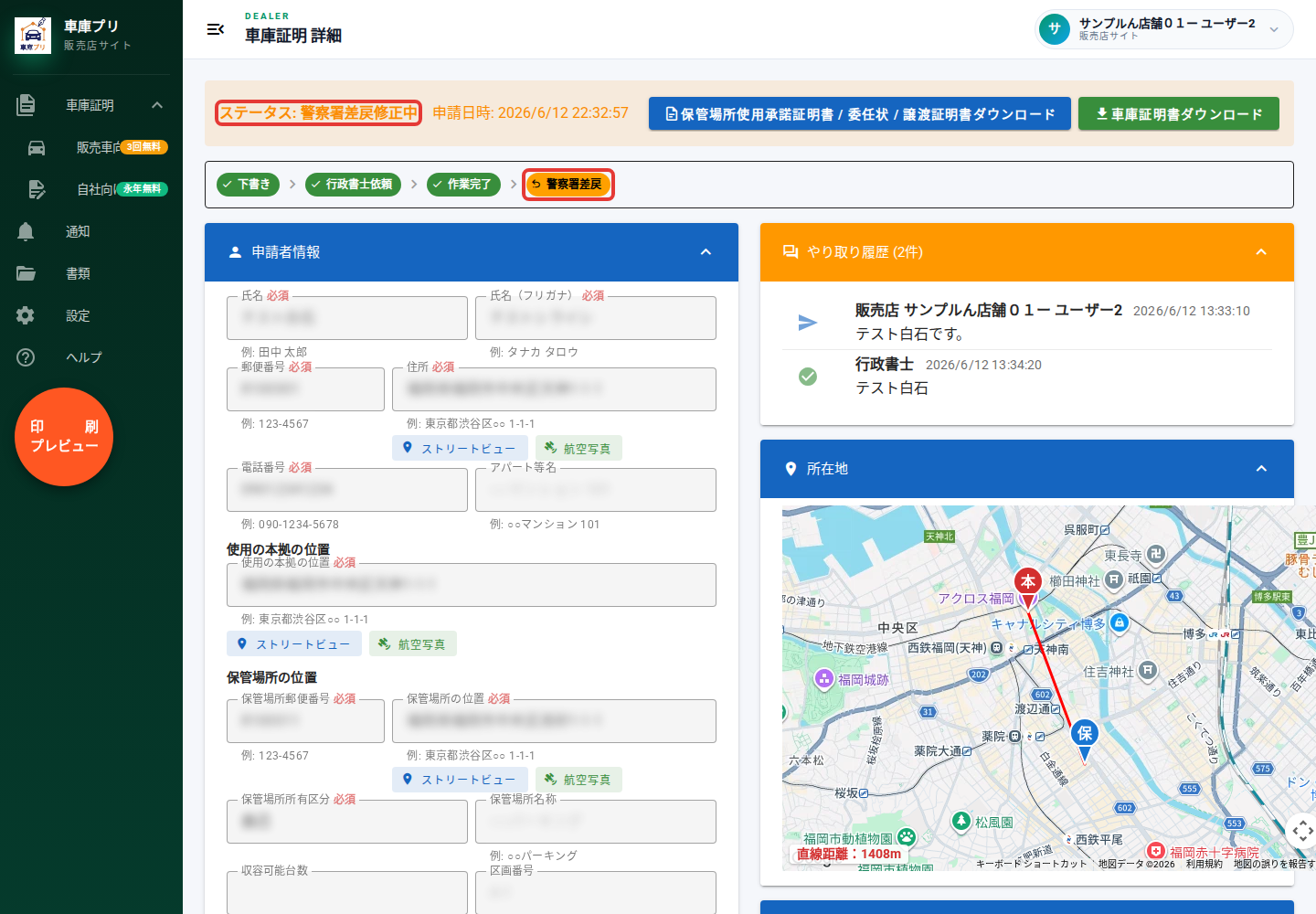Click the 電話番号 input field
The height and width of the screenshot is (914, 1316).
(347, 490)
